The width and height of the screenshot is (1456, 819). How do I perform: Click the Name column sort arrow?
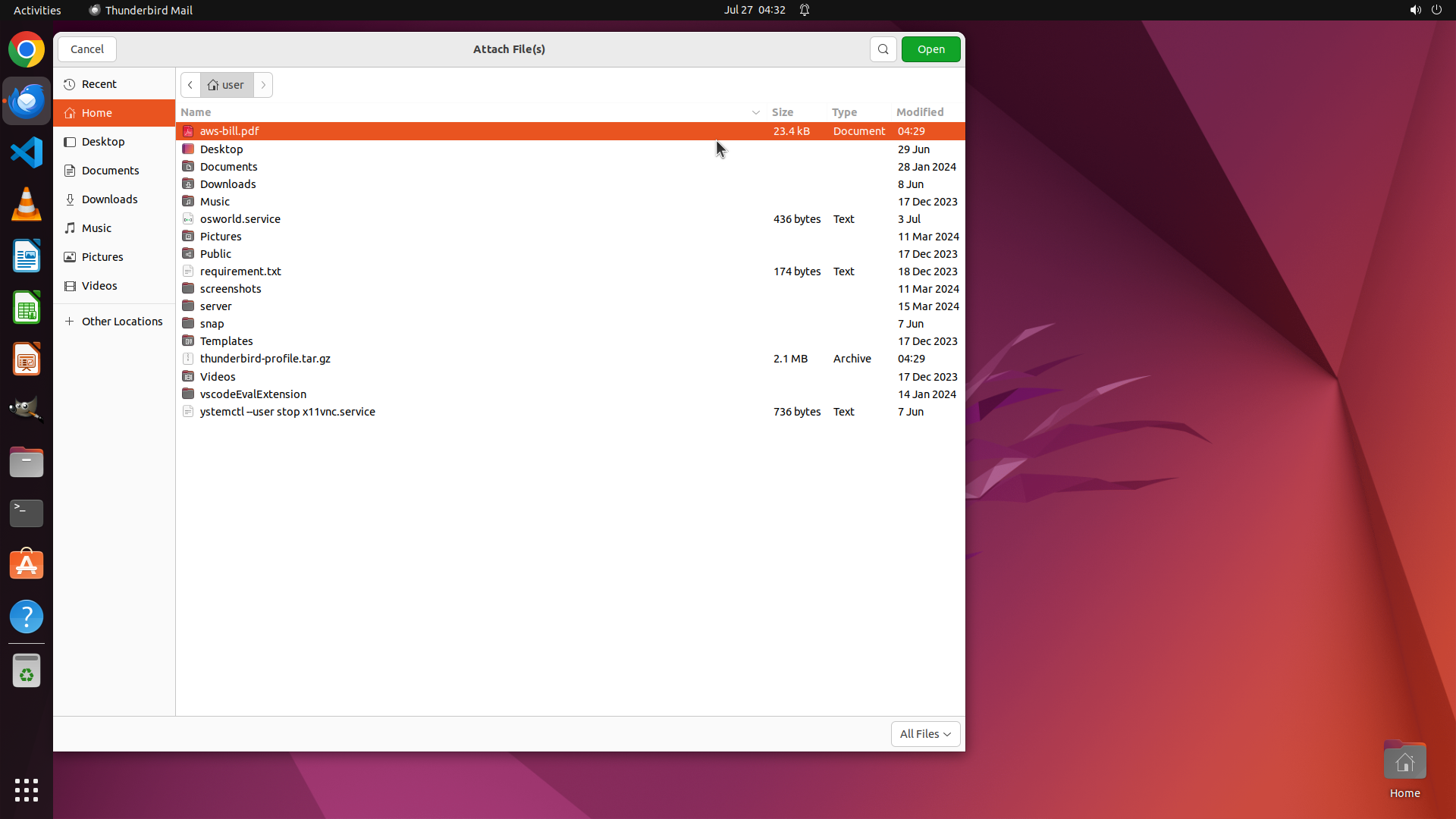pyautogui.click(x=755, y=112)
